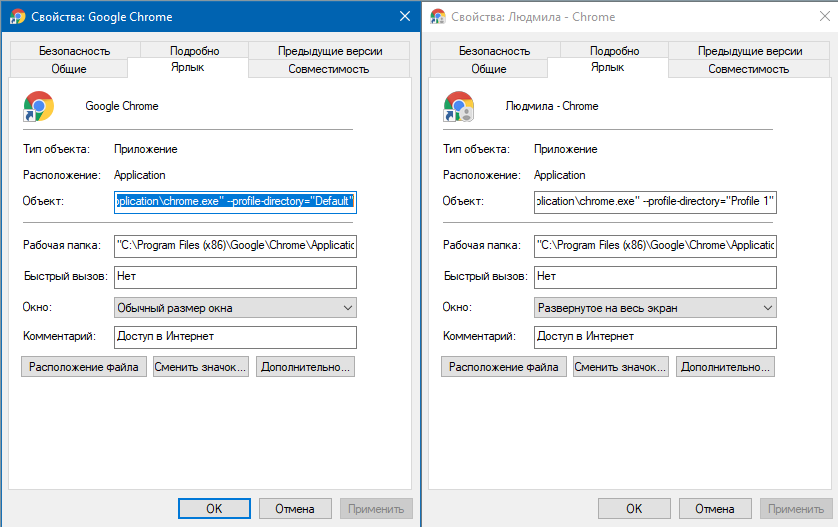The image size is (838, 527).
Task: Click Быстрый вызов field in Google Chrome window
Action: 235,277
